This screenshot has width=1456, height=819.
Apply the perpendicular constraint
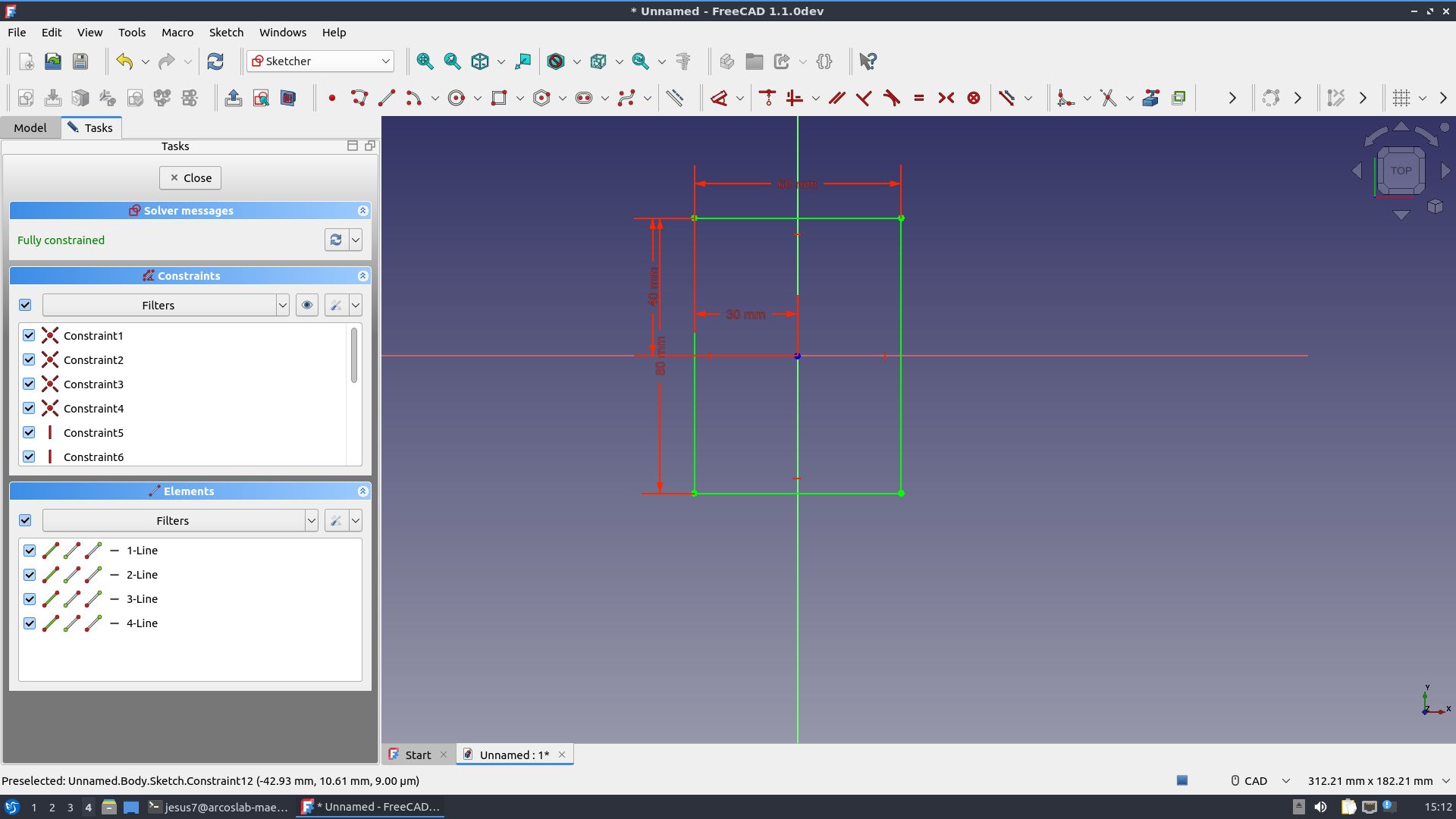[864, 98]
